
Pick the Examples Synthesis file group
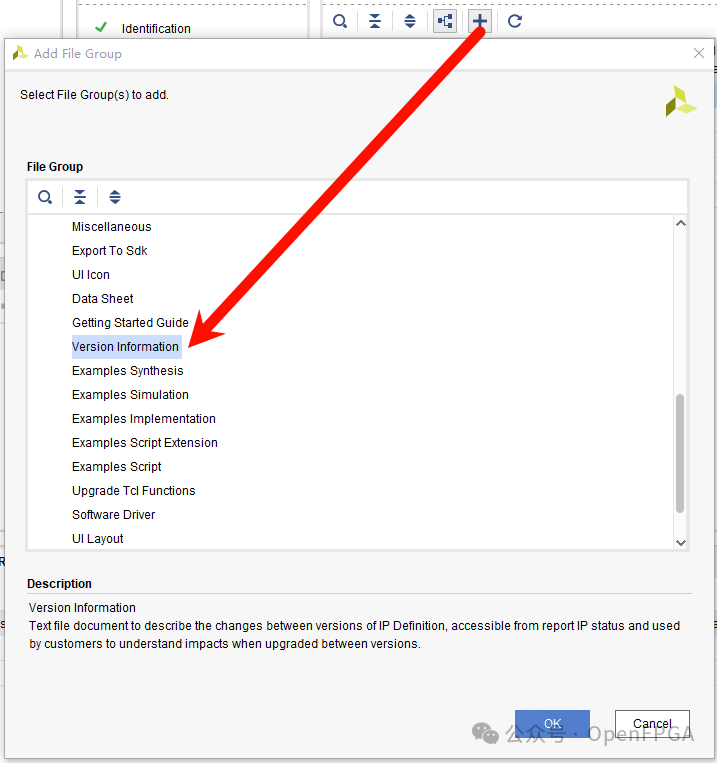click(128, 371)
